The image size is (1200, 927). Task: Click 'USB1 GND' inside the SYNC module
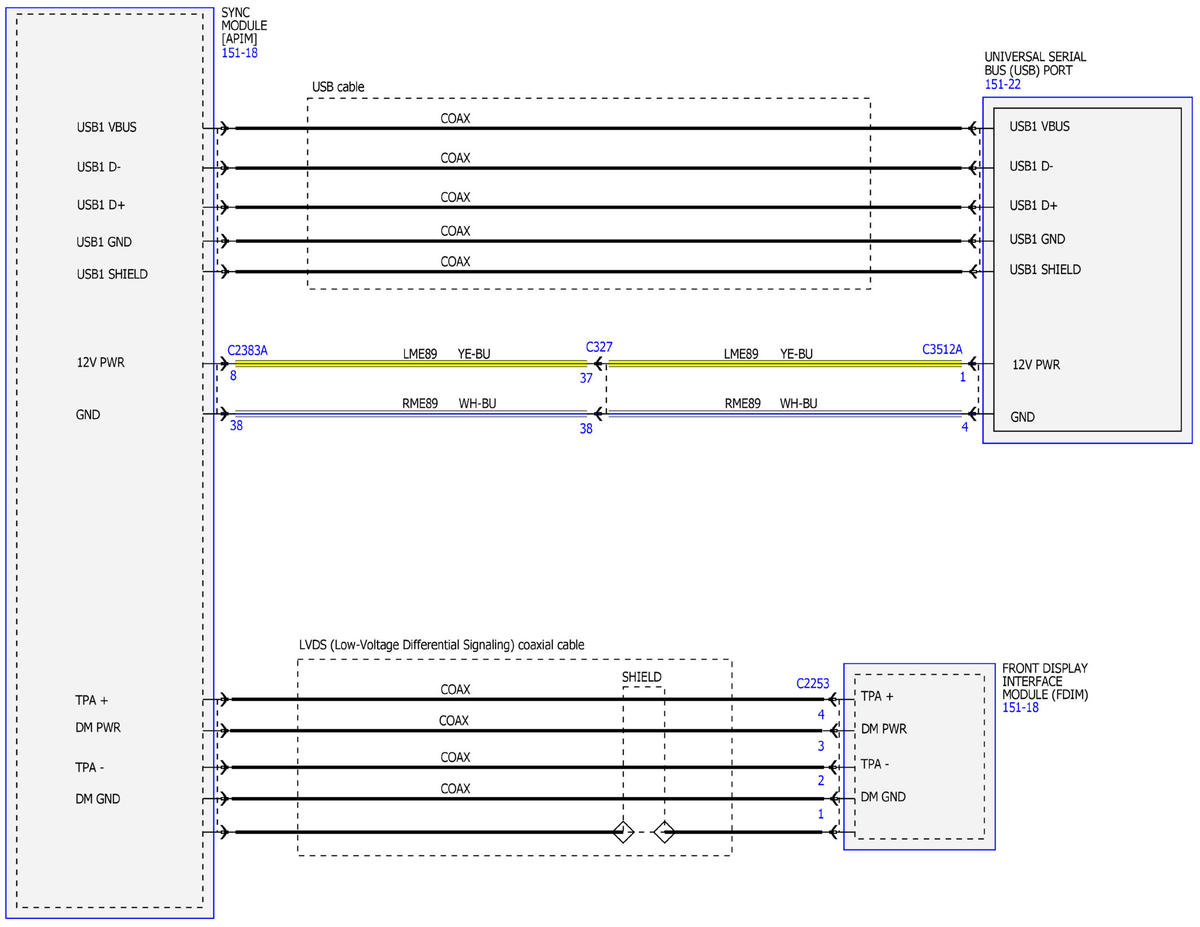(x=104, y=242)
